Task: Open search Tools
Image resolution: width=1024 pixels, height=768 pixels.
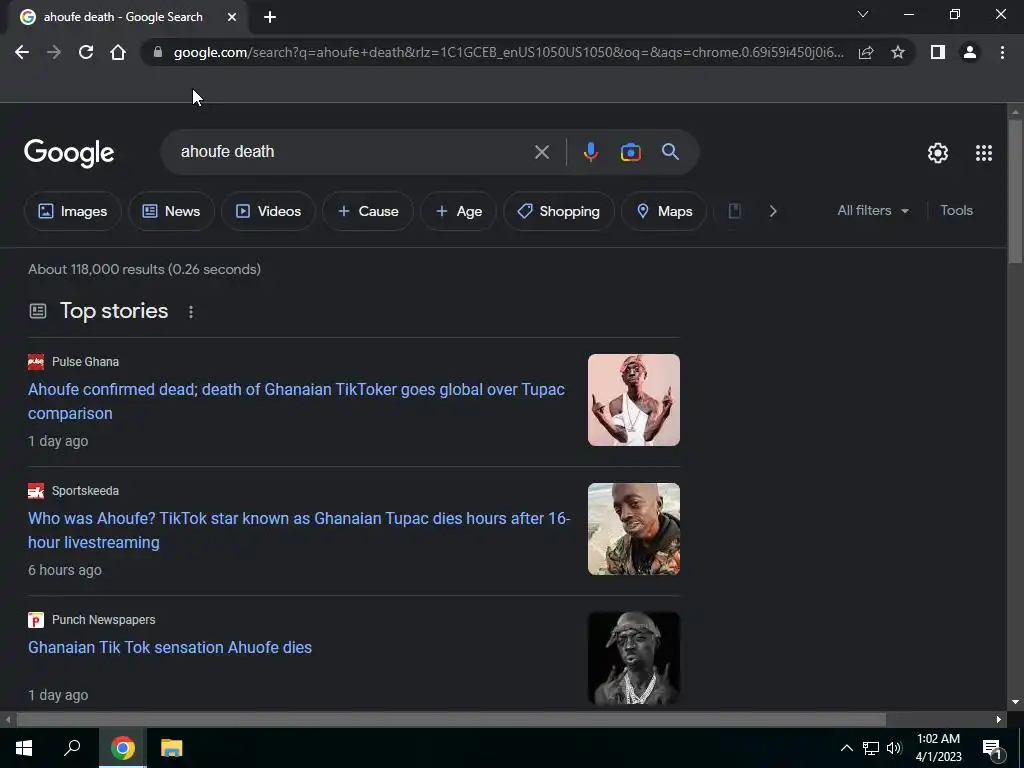Action: click(956, 210)
